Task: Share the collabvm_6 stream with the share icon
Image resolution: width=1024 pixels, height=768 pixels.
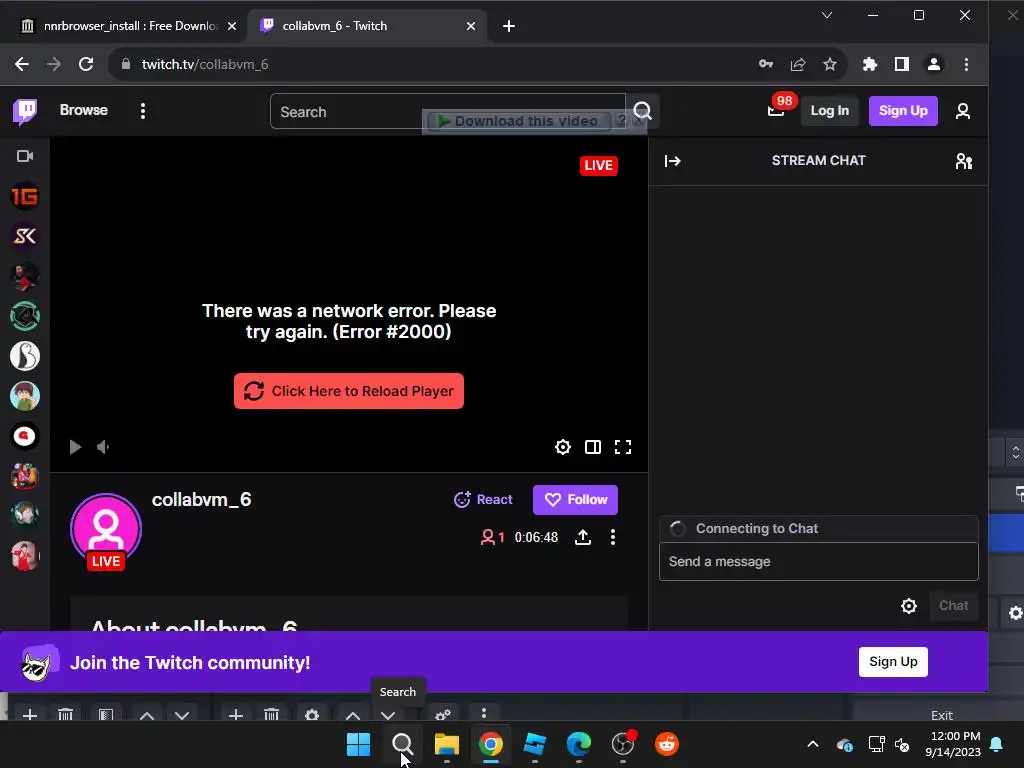Action: pyautogui.click(x=583, y=537)
